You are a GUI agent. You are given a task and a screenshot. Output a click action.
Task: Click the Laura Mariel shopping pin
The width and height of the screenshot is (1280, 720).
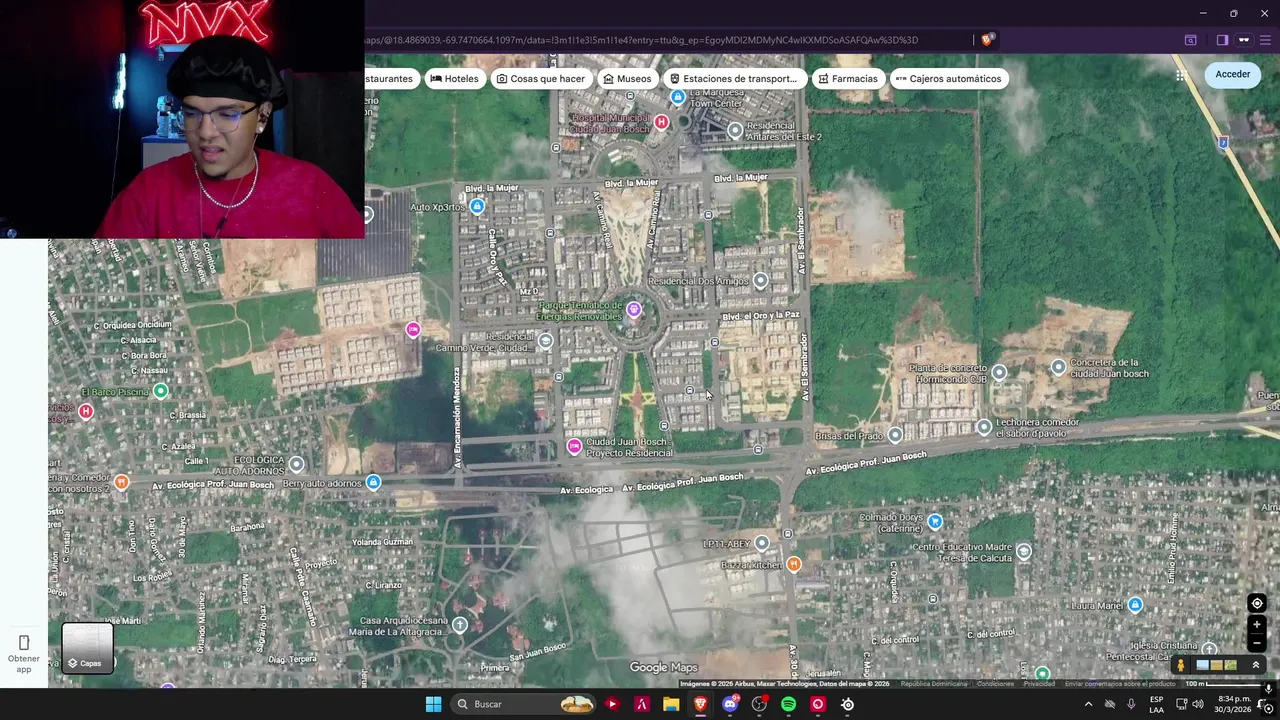[x=1135, y=605]
